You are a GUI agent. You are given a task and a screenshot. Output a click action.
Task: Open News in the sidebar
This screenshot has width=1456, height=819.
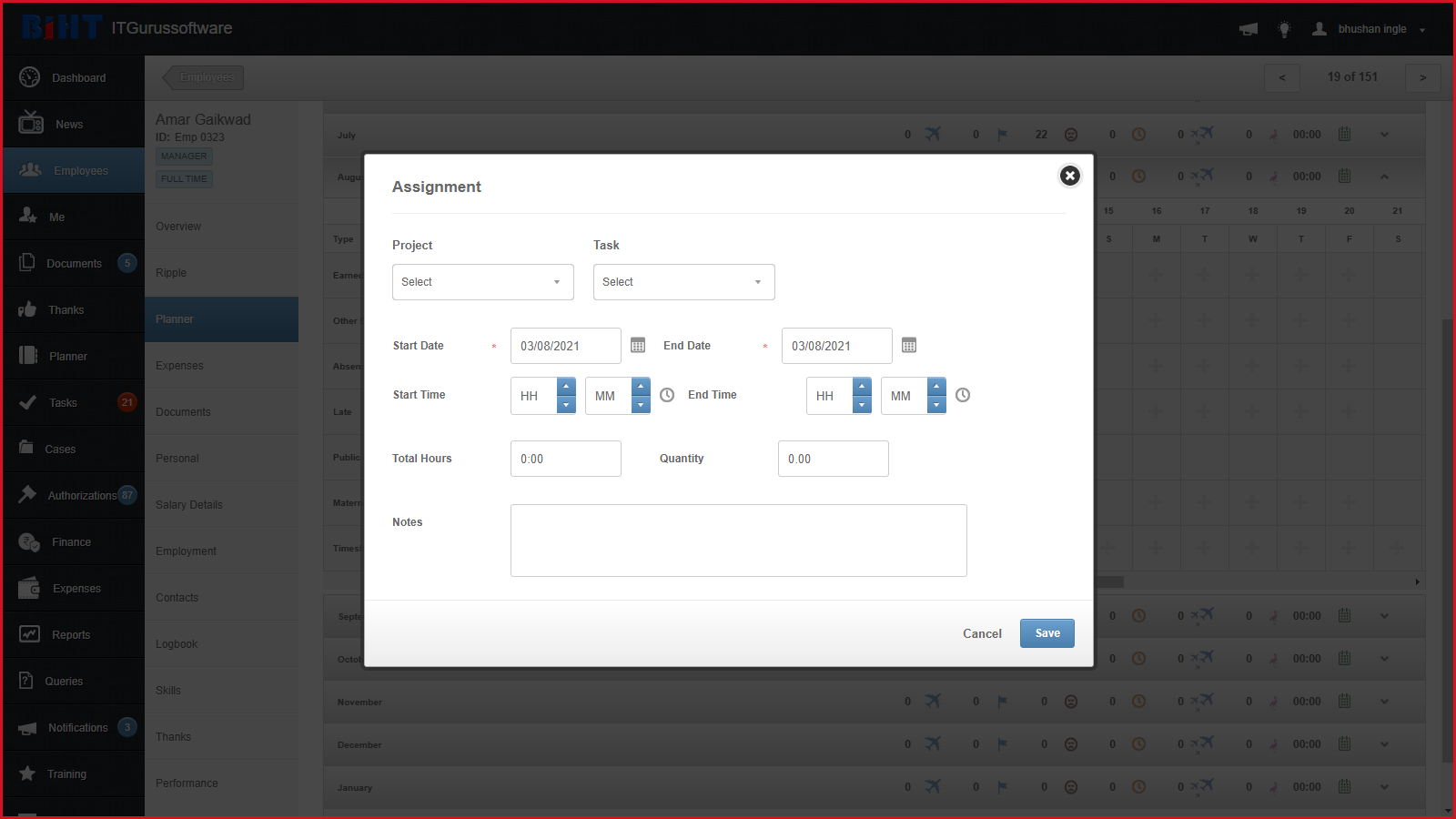pos(73,125)
